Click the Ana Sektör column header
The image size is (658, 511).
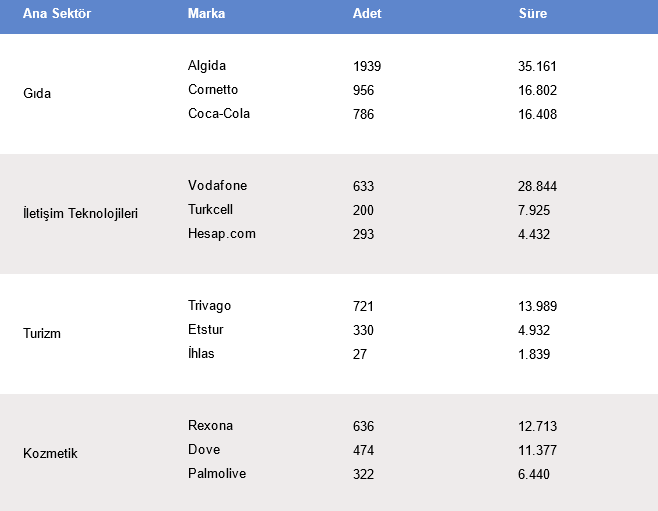57,13
